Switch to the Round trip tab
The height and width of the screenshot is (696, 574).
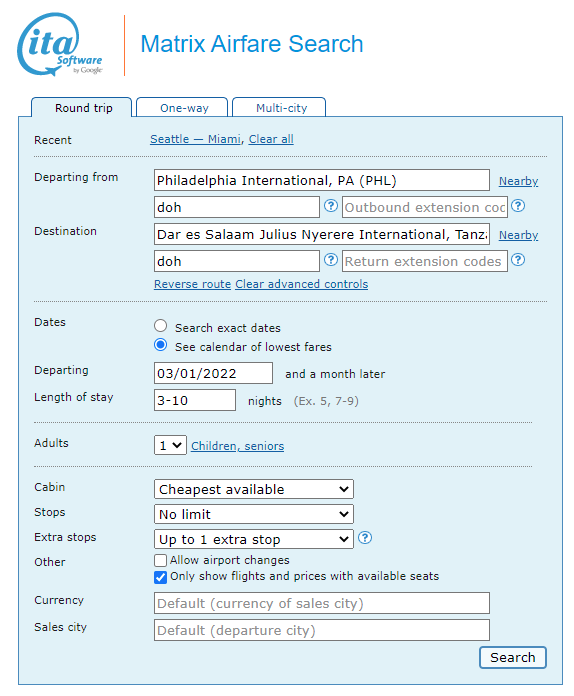[82, 108]
